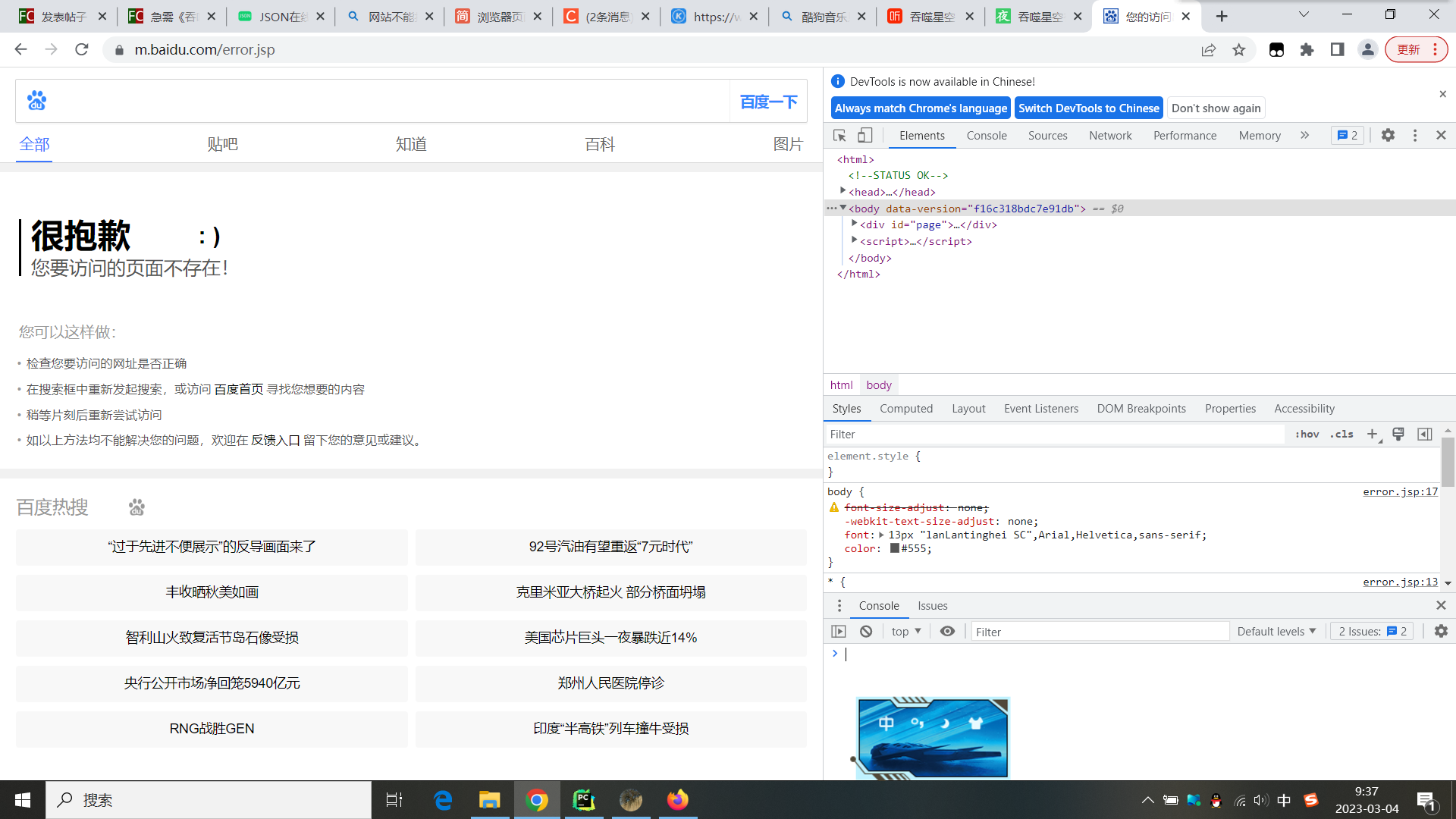Screen dimensions: 1456x819
Task: Launch PyCharm from the taskbar
Action: pos(583,800)
